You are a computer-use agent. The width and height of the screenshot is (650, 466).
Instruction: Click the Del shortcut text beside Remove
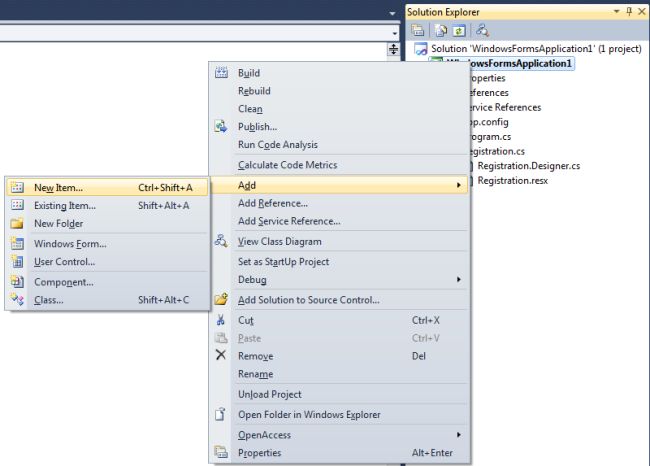[419, 356]
